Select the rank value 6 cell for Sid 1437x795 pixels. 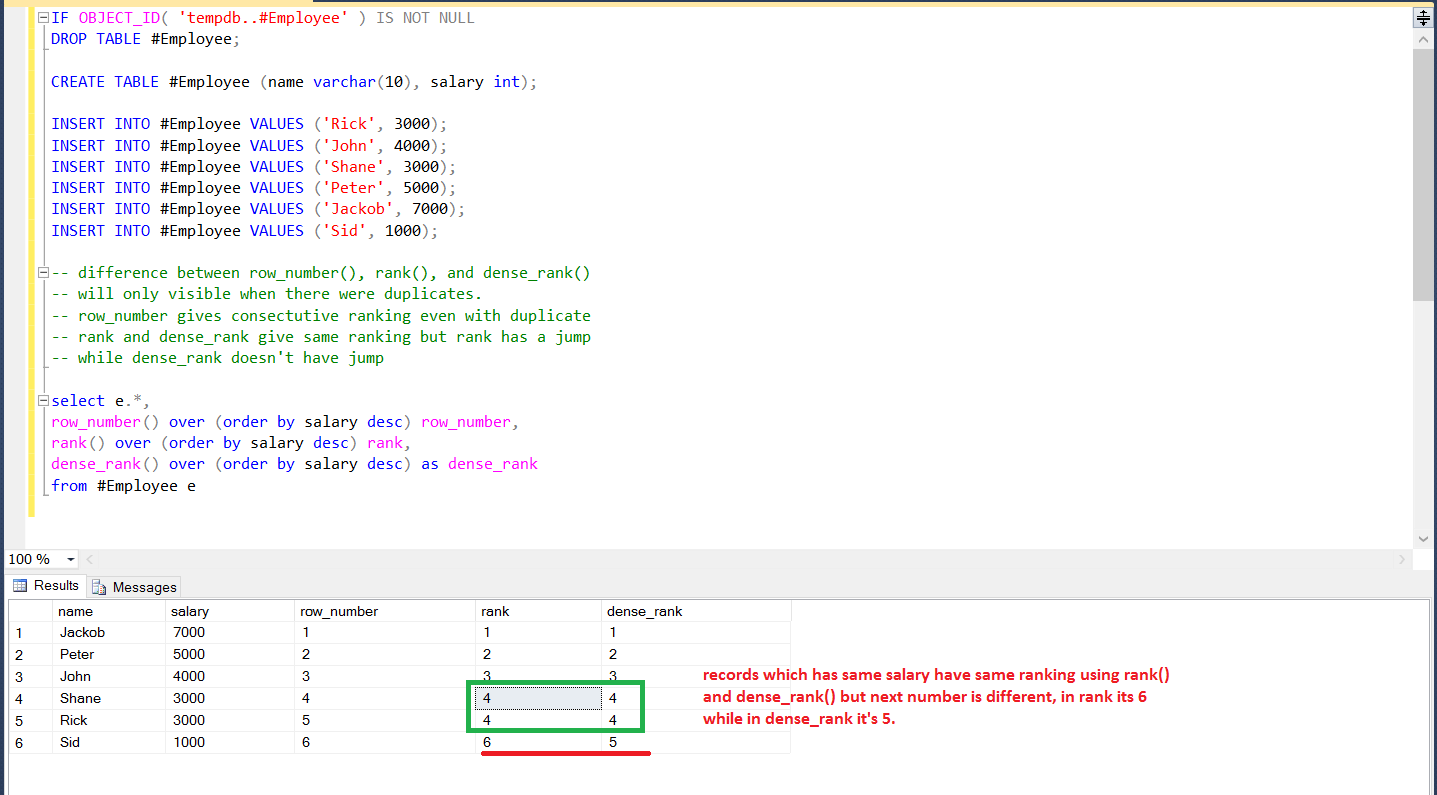(539, 742)
